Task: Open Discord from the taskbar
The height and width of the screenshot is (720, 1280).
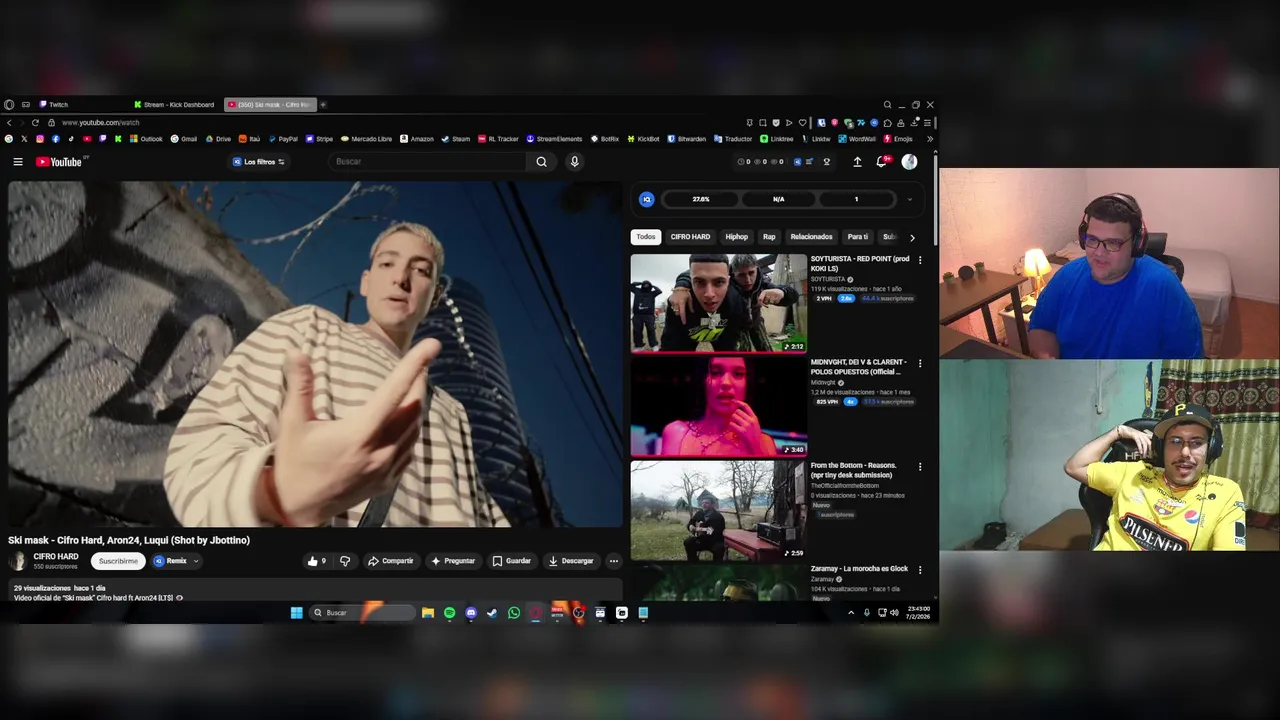Action: [471, 613]
